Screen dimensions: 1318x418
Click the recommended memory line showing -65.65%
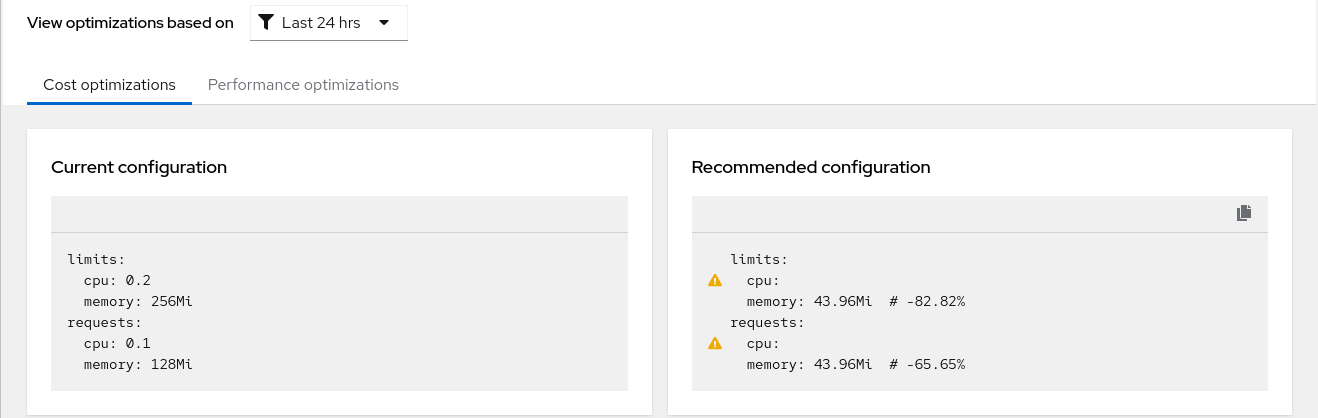tap(855, 364)
